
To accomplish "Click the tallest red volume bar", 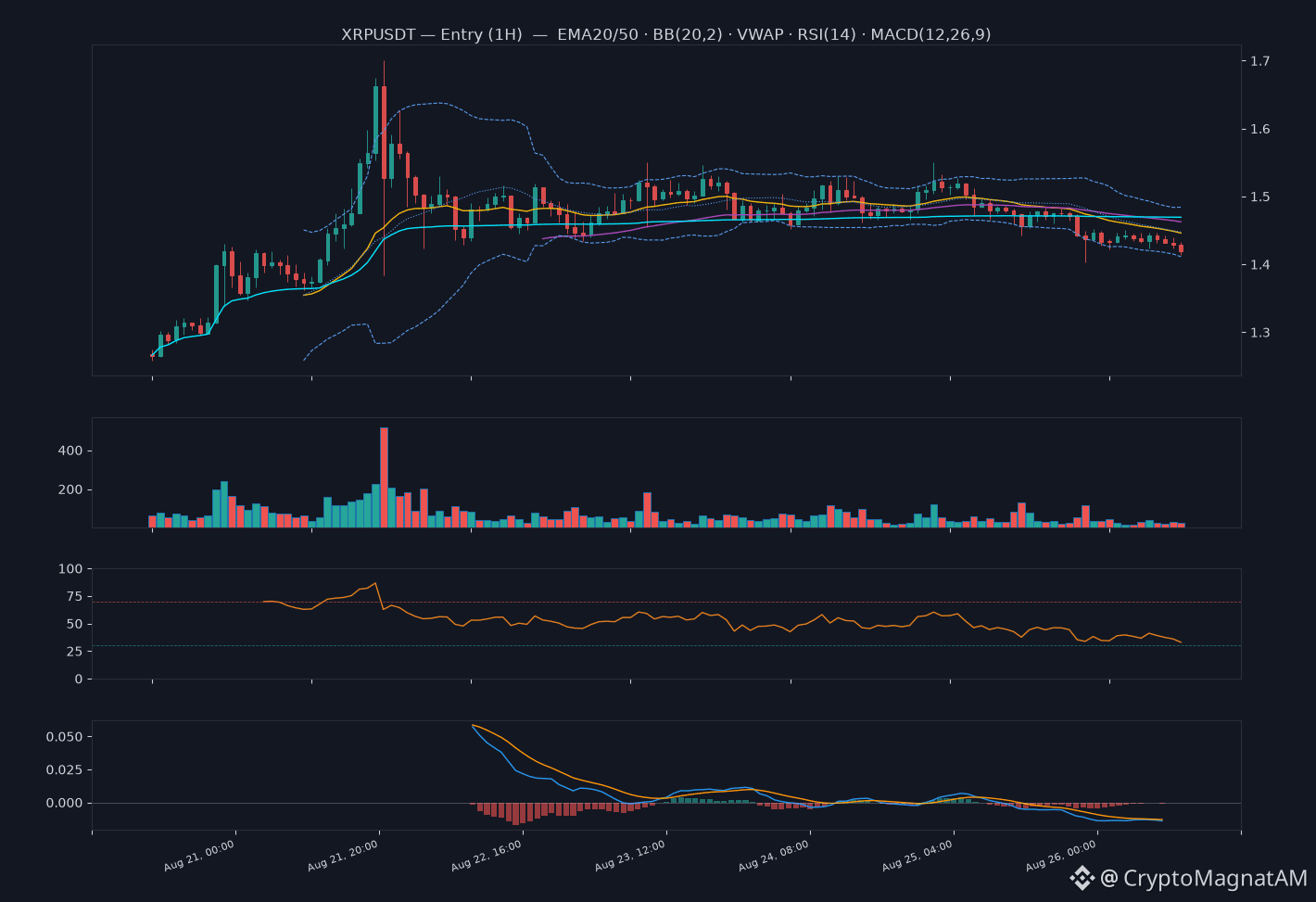I will click(x=384, y=477).
